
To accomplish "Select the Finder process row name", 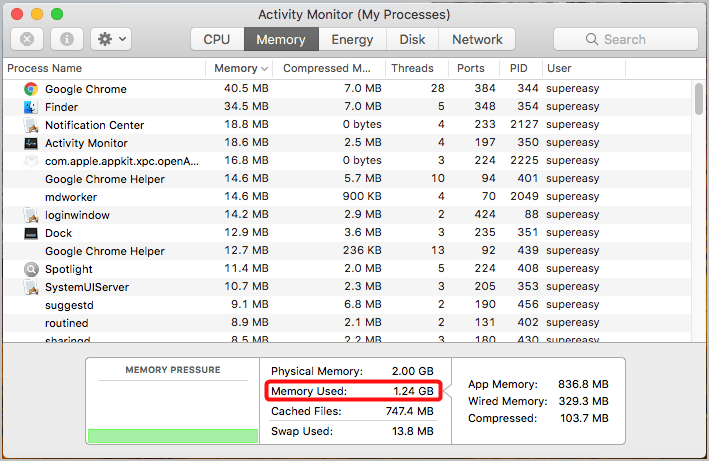I will (x=61, y=107).
